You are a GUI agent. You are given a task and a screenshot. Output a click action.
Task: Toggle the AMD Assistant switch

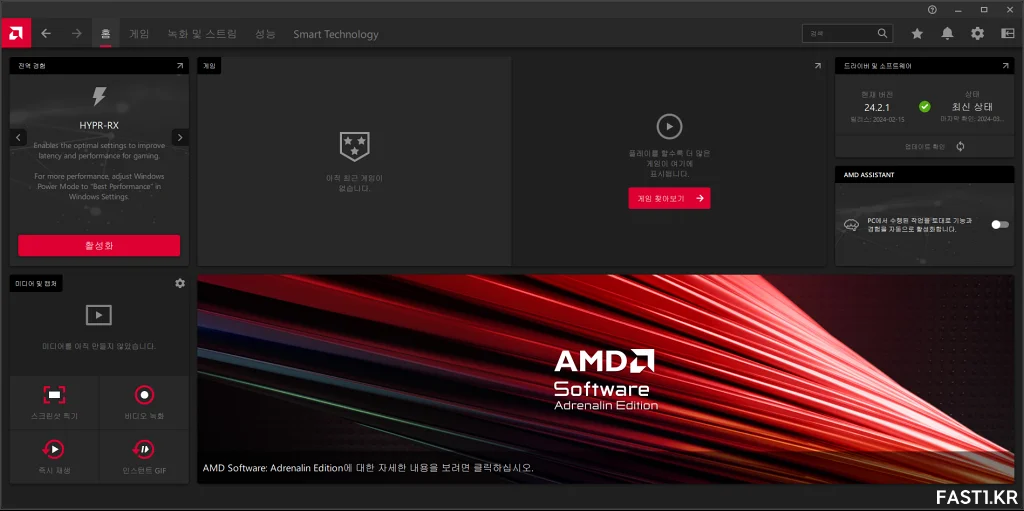pos(1000,225)
